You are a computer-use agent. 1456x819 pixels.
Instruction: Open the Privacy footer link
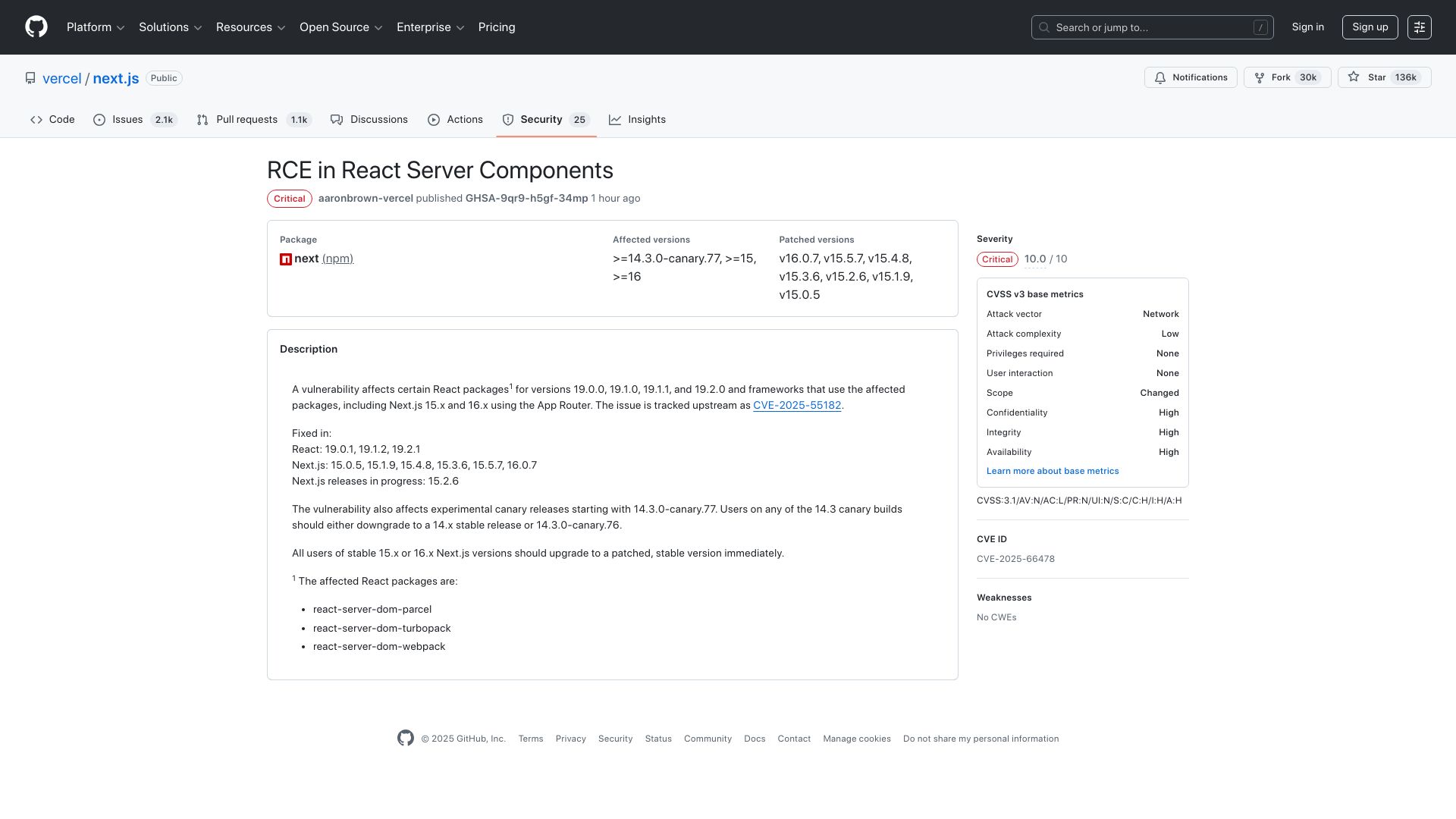tap(571, 739)
